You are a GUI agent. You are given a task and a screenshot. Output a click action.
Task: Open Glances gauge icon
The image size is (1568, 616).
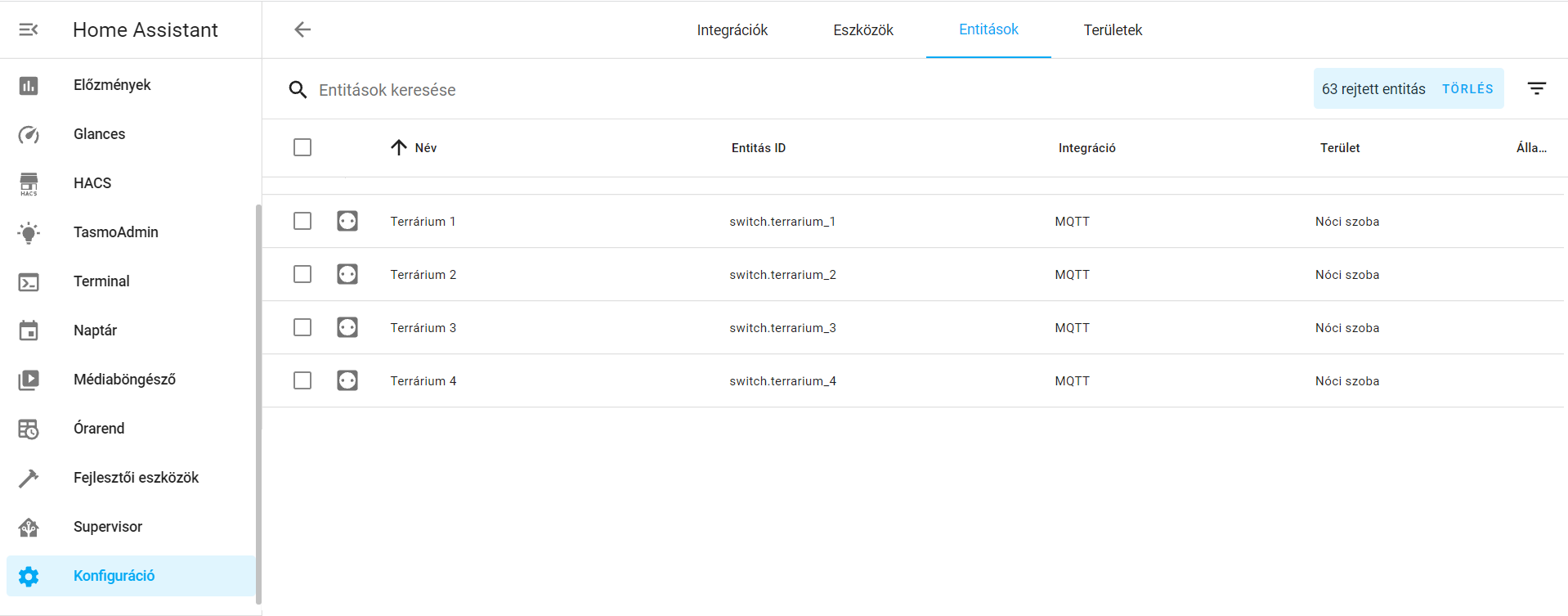coord(29,134)
